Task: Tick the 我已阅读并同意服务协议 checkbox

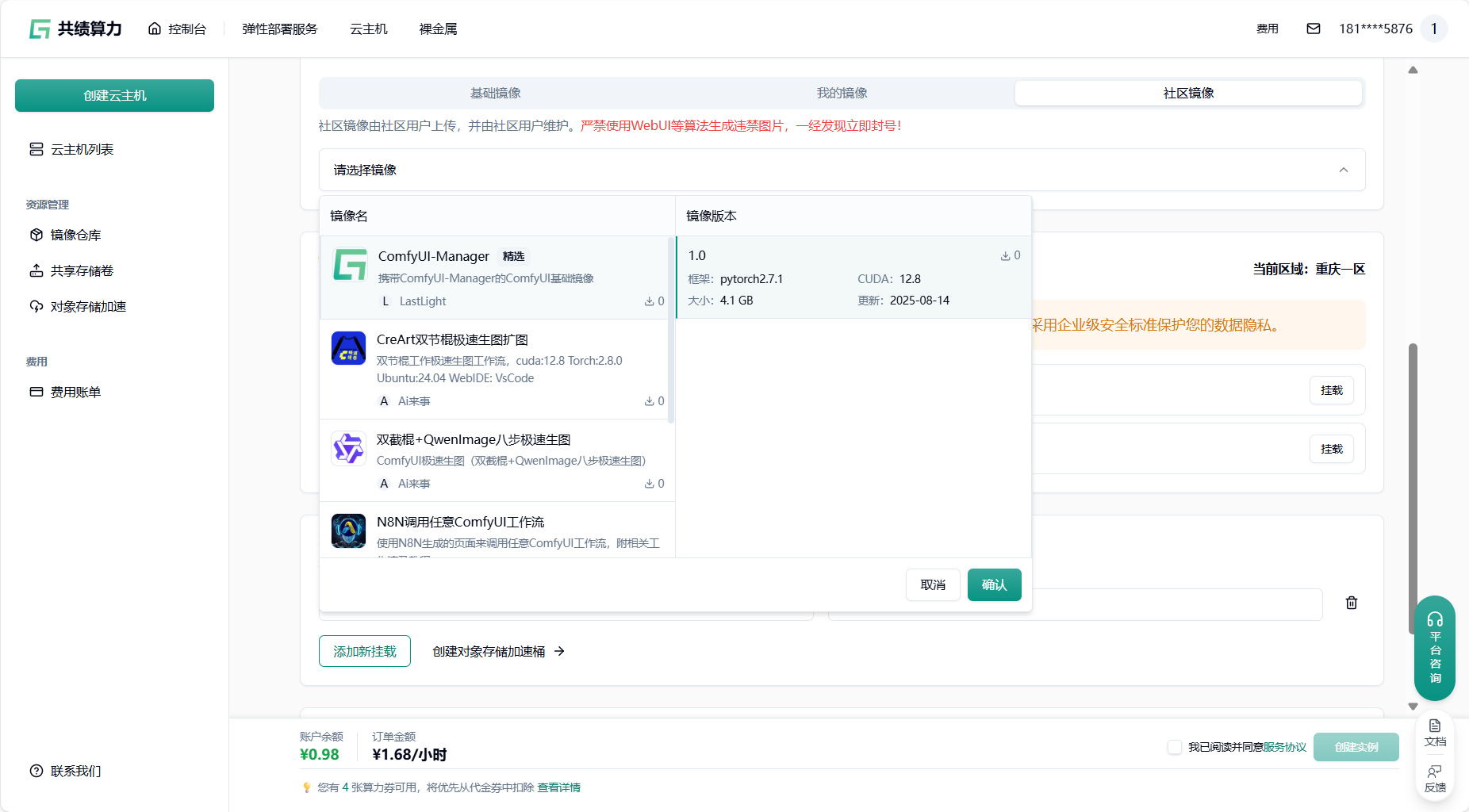Action: [x=1175, y=747]
